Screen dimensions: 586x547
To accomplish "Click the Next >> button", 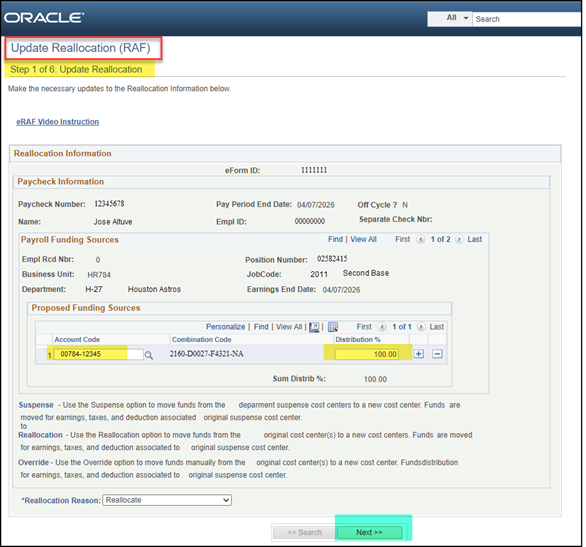I will click(369, 532).
